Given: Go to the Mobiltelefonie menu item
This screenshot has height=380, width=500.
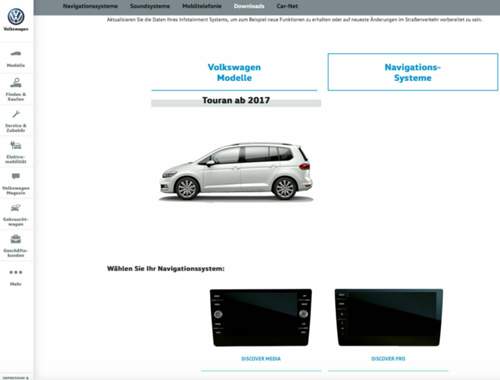Looking at the screenshot, I should pos(202,6).
